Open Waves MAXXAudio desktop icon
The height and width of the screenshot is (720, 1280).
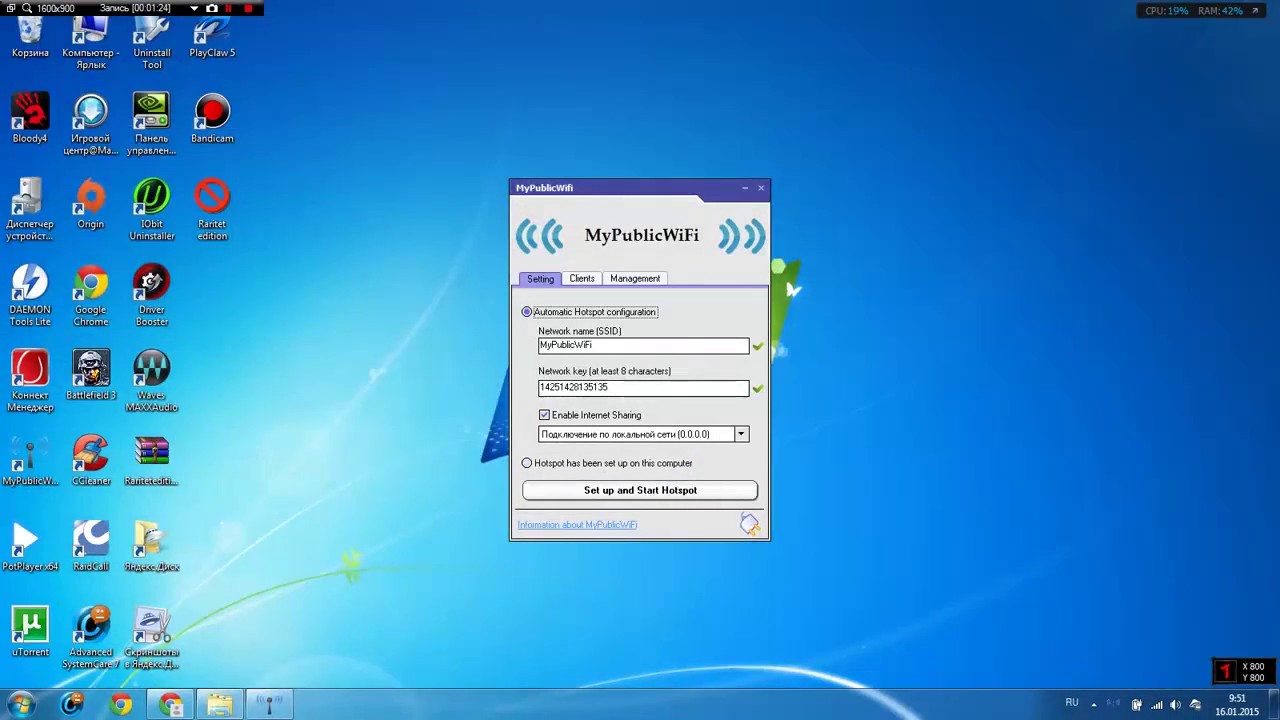152,381
